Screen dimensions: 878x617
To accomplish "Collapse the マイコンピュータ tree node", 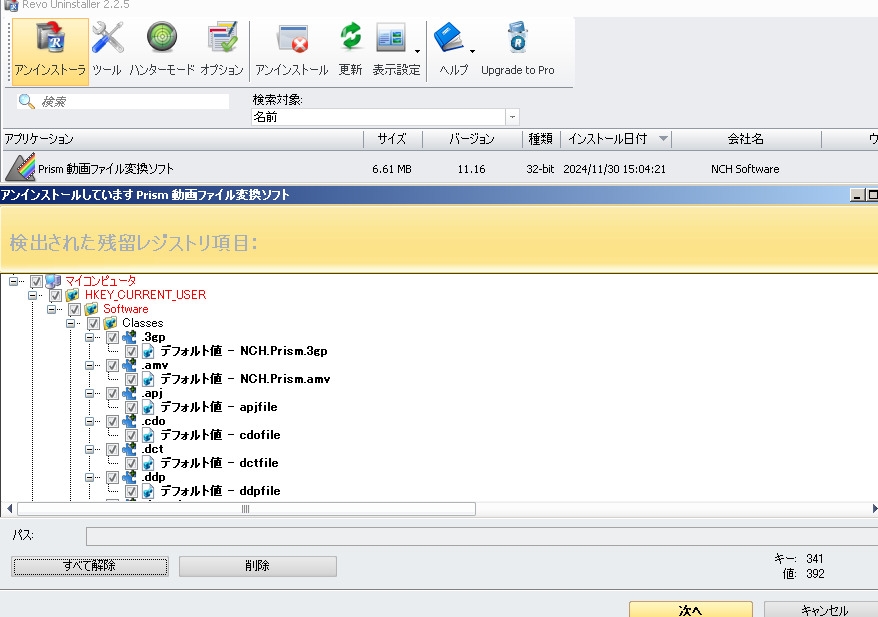I will tap(13, 281).
